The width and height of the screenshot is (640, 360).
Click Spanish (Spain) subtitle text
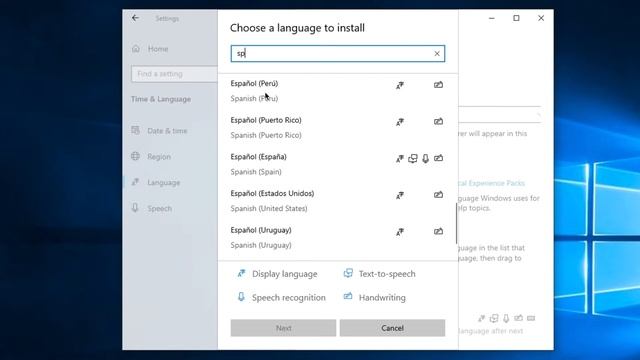click(x=256, y=172)
